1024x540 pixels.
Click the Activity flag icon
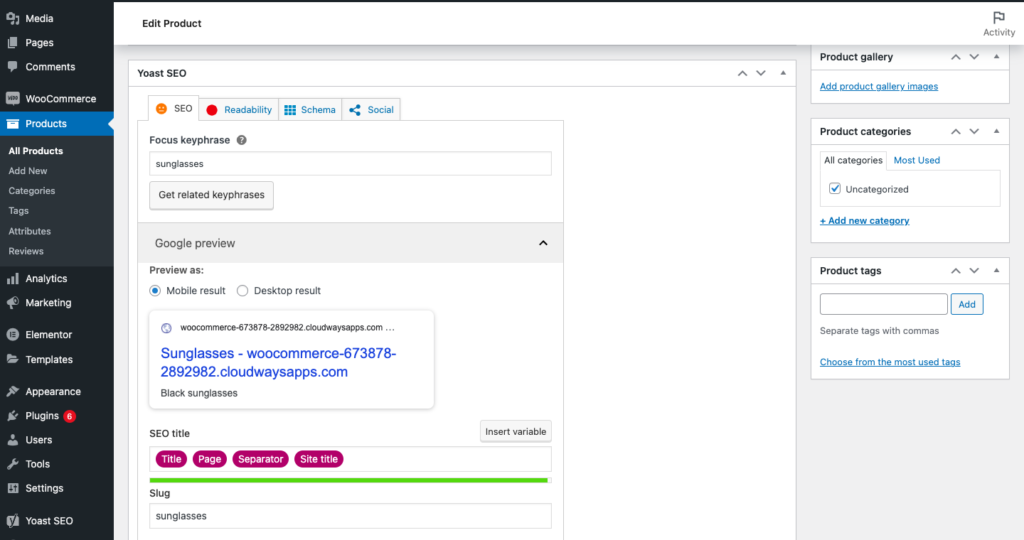point(999,18)
